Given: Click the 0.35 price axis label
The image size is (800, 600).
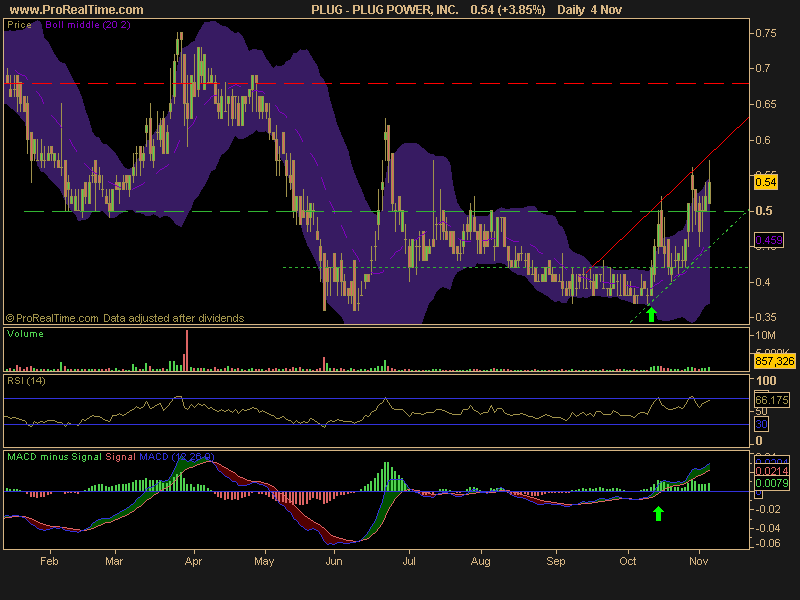Looking at the screenshot, I should pos(765,317).
